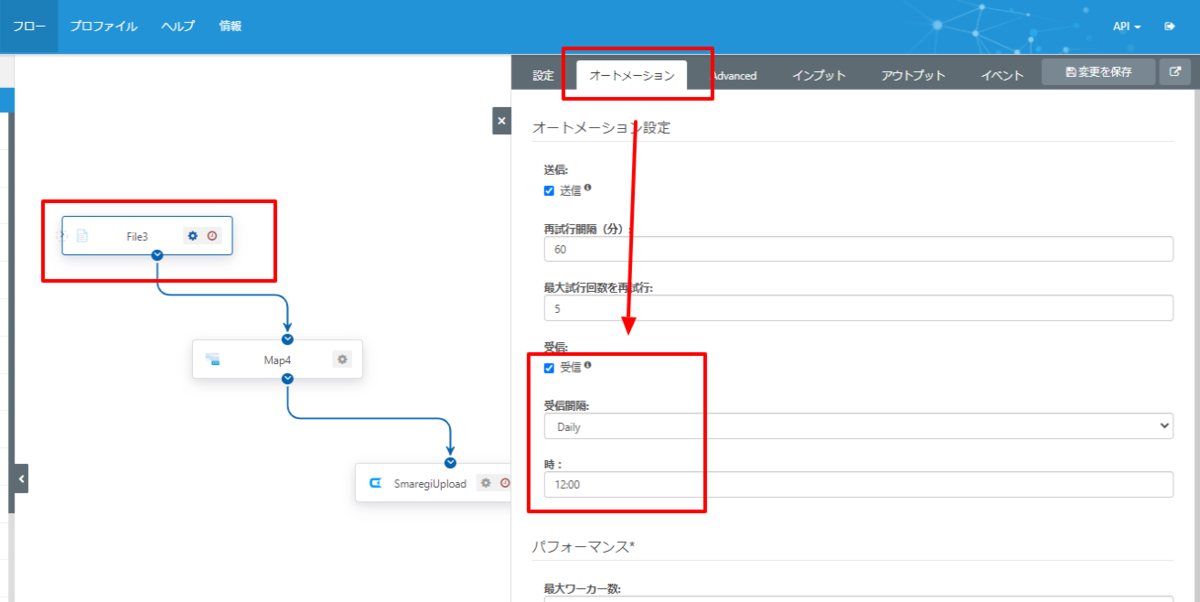Click the Map4 connector icon

coord(212,359)
